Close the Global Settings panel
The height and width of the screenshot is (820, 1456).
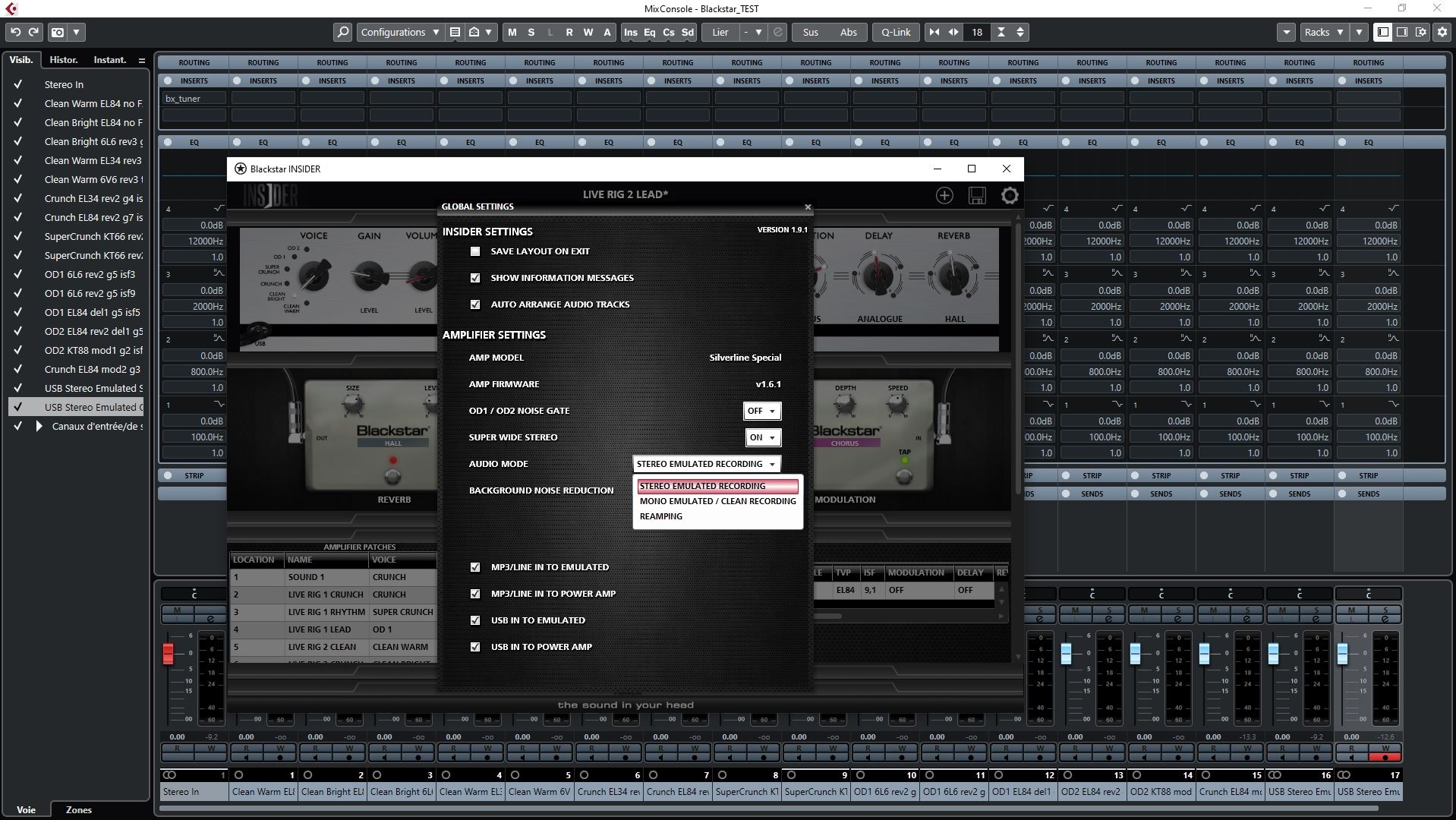808,207
